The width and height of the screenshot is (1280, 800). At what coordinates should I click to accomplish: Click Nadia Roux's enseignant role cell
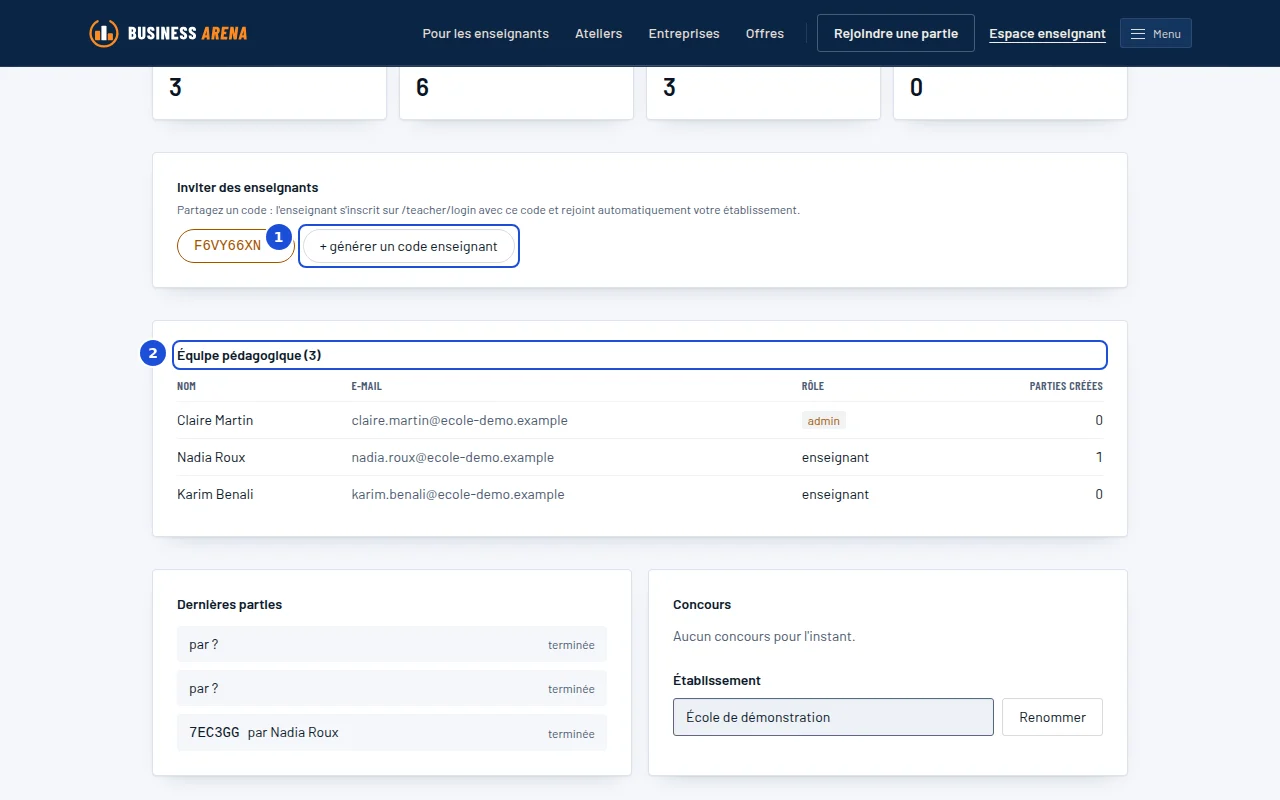(835, 457)
